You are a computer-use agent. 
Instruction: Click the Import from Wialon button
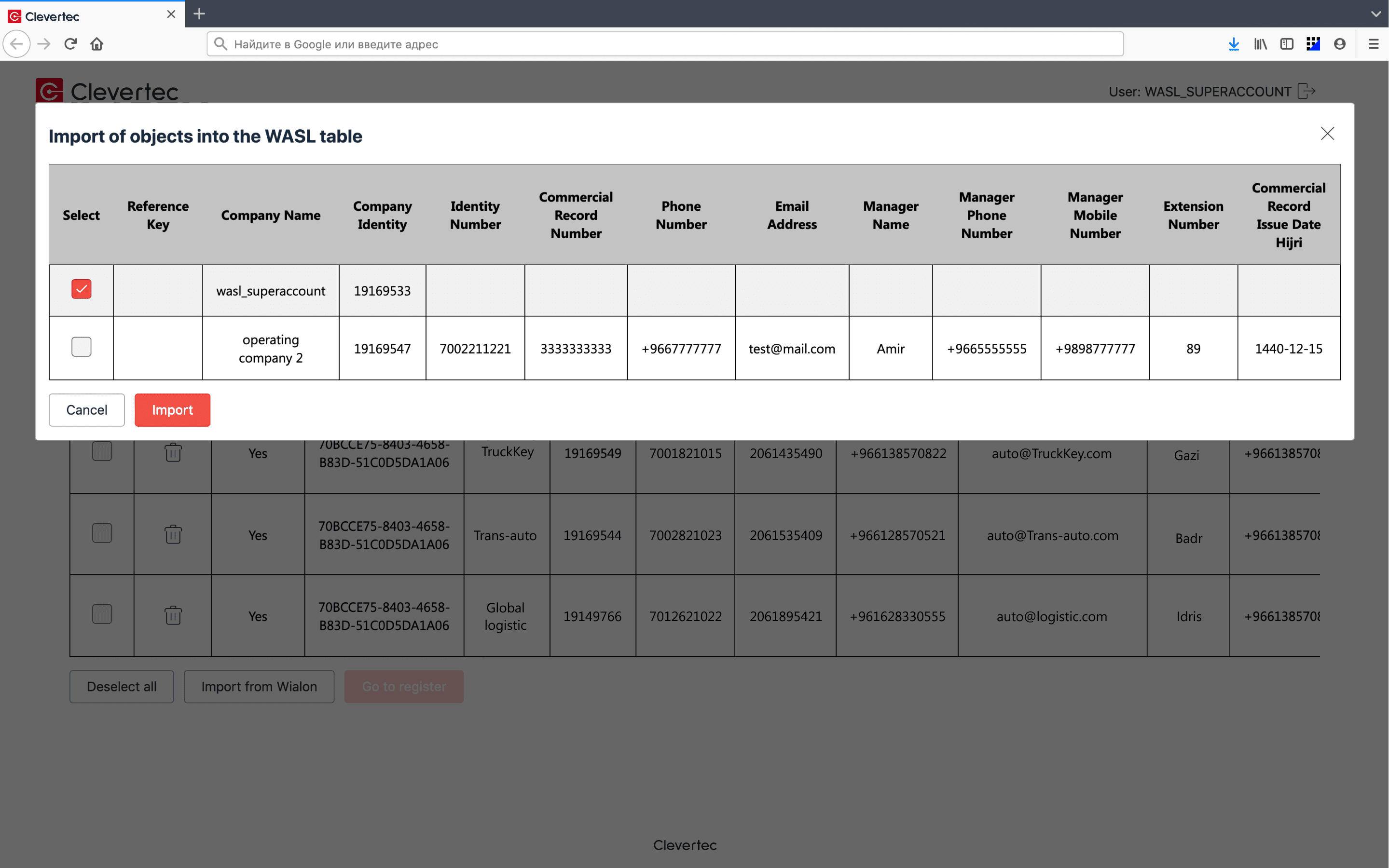[259, 687]
